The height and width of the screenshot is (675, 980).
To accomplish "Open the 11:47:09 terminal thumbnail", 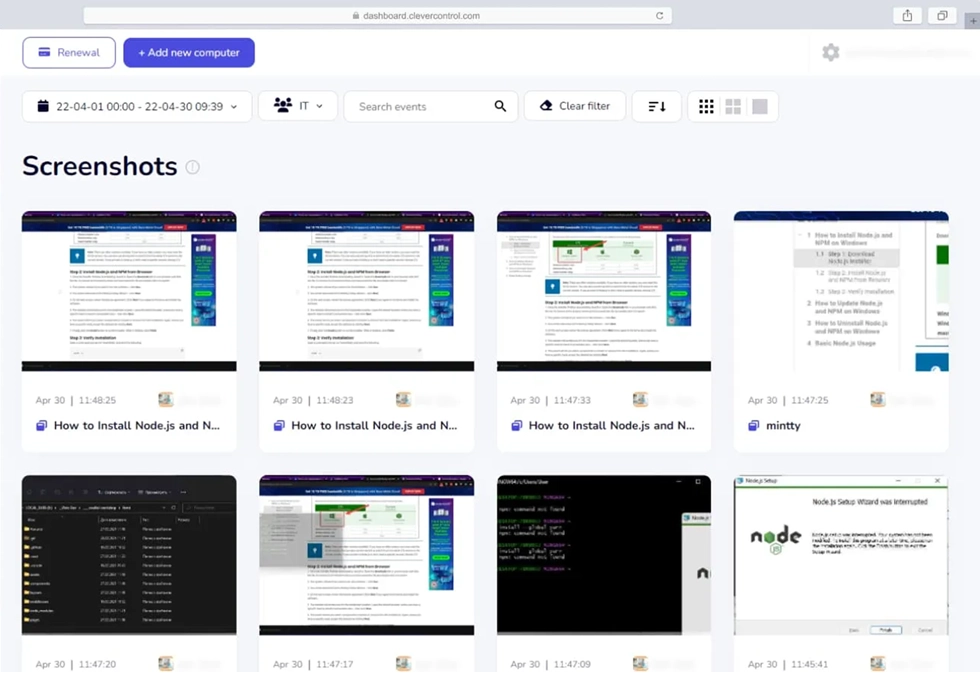I will (604, 555).
